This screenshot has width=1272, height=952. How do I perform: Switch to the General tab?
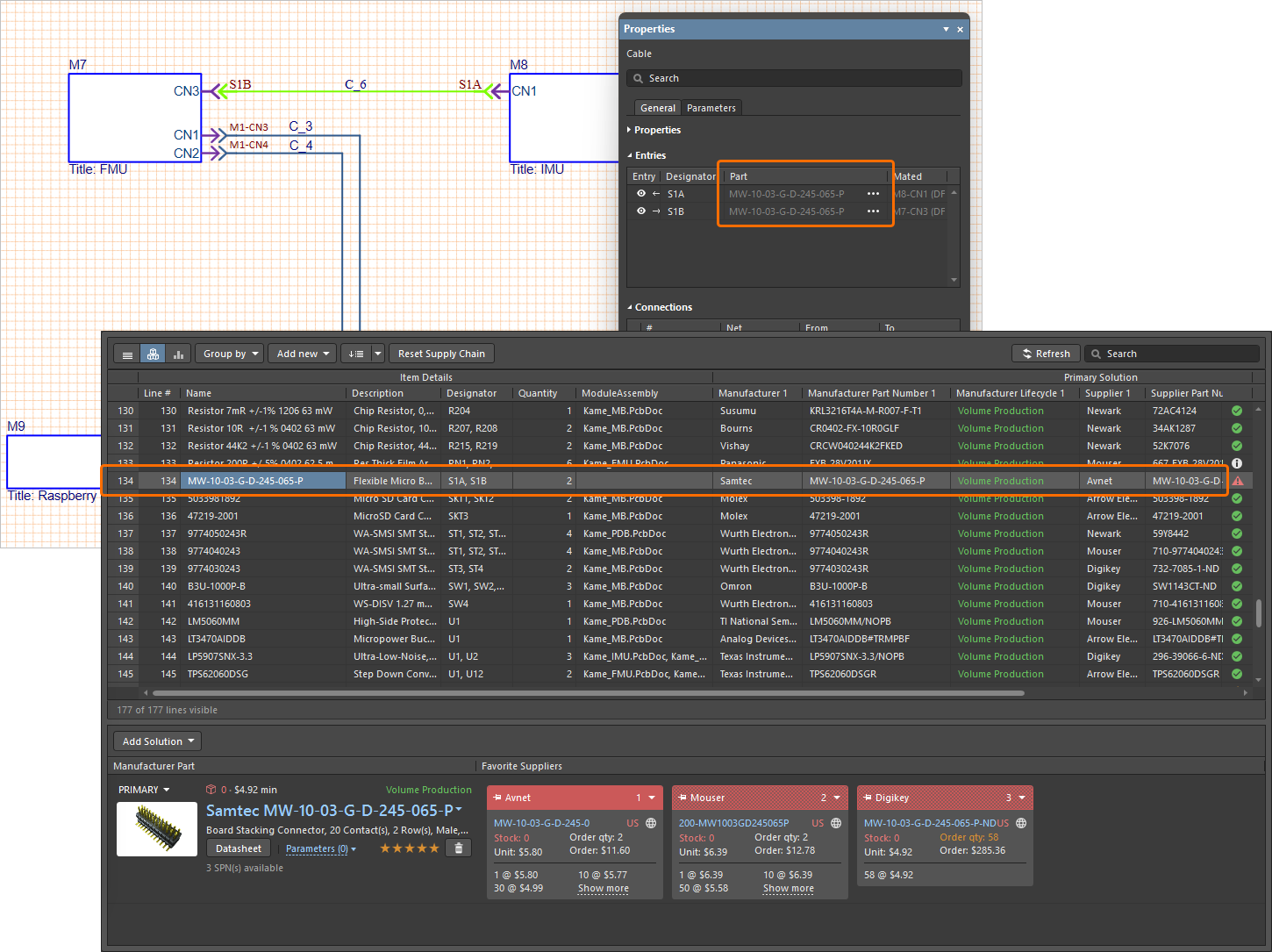[658, 108]
